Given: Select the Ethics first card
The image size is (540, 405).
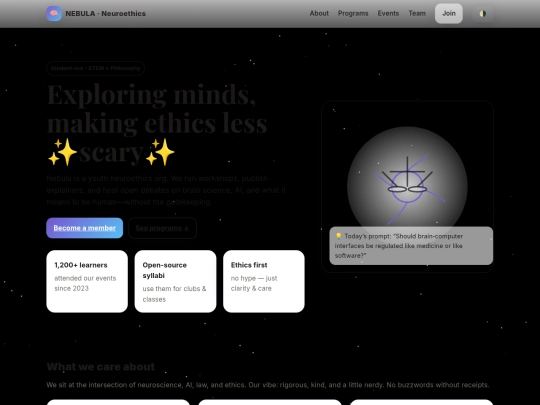Looking at the screenshot, I should (x=264, y=281).
